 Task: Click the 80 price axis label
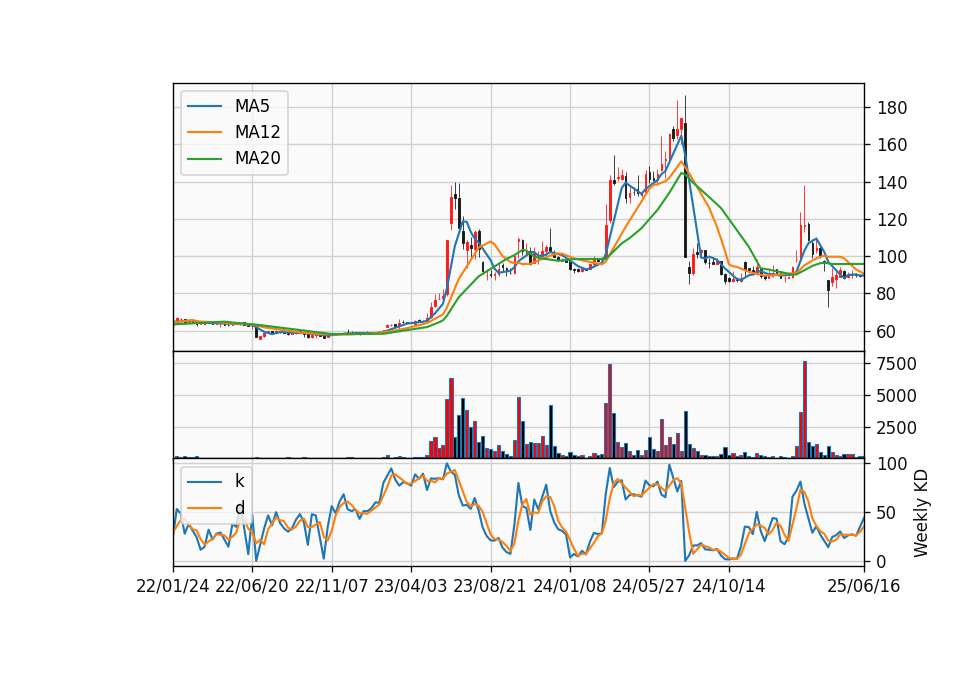point(887,294)
